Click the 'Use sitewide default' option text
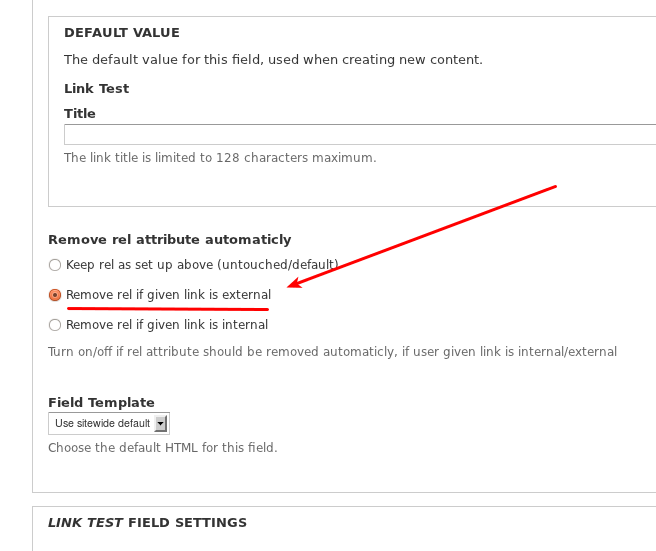This screenshot has width=656, height=551. point(102,423)
